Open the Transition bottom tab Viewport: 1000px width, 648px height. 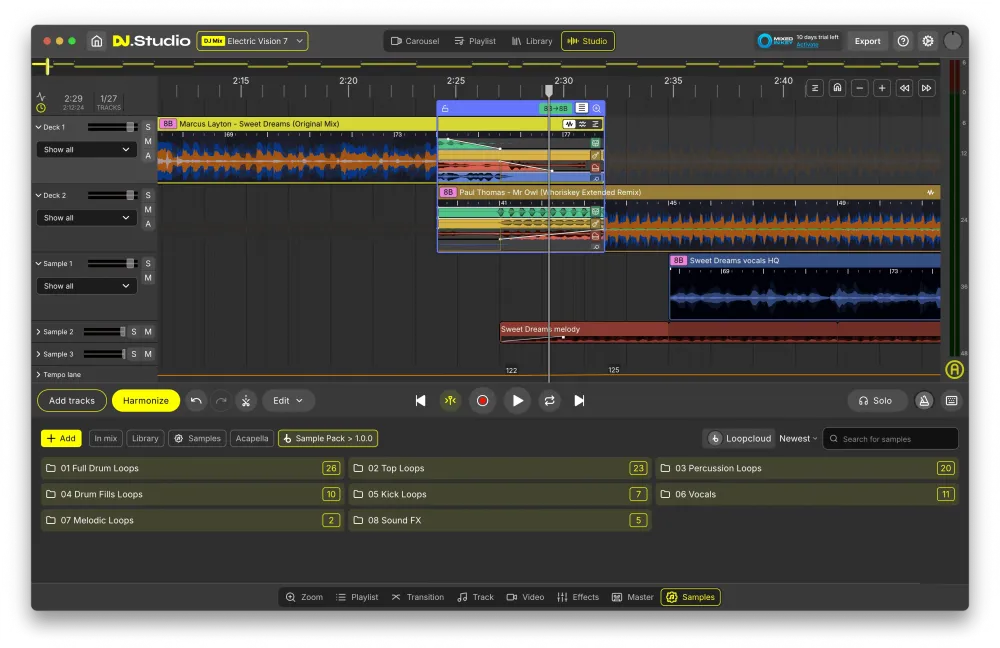click(x=418, y=597)
